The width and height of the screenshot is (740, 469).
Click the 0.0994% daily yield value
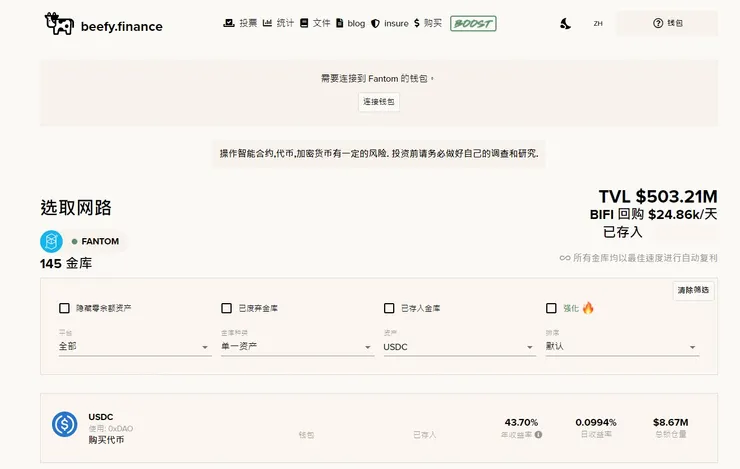click(596, 422)
